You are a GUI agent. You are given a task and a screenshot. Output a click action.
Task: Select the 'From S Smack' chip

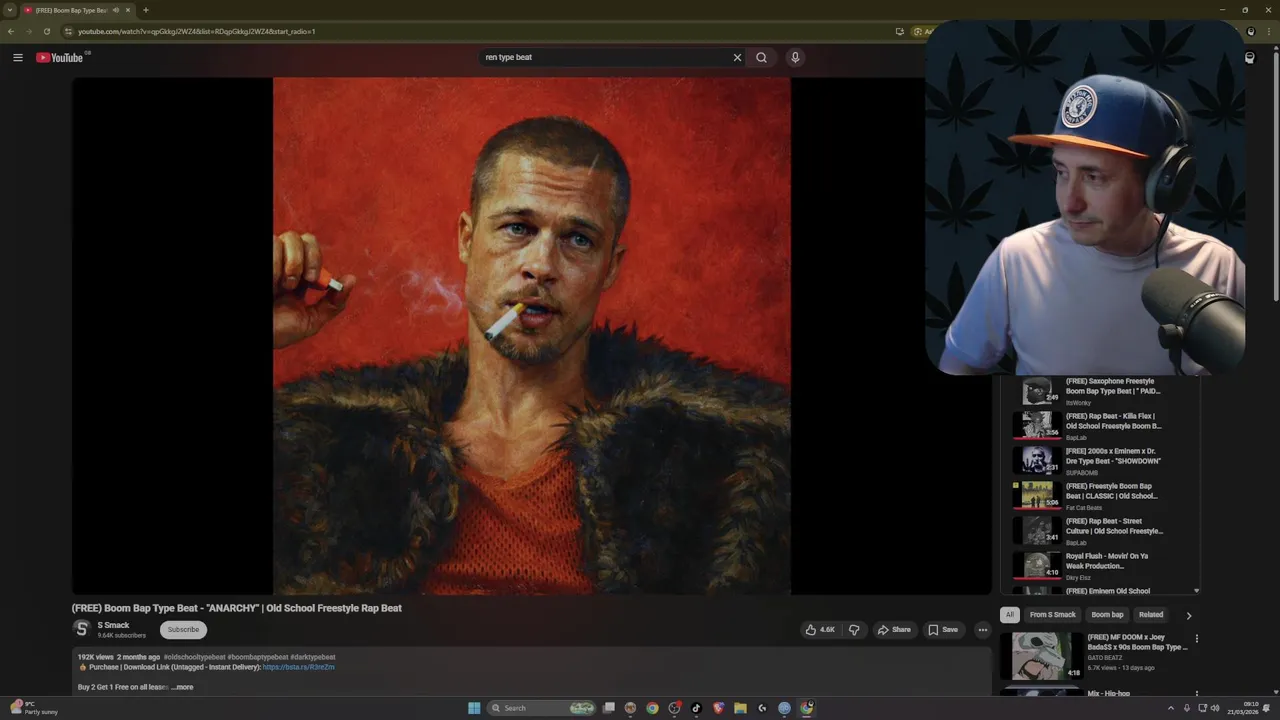click(x=1052, y=615)
